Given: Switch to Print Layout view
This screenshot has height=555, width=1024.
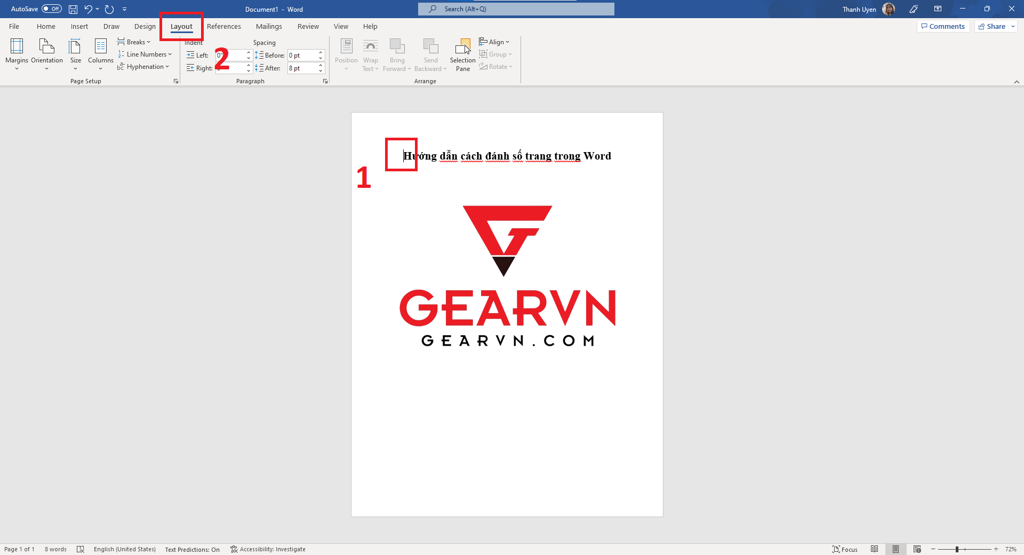Looking at the screenshot, I should (x=896, y=549).
